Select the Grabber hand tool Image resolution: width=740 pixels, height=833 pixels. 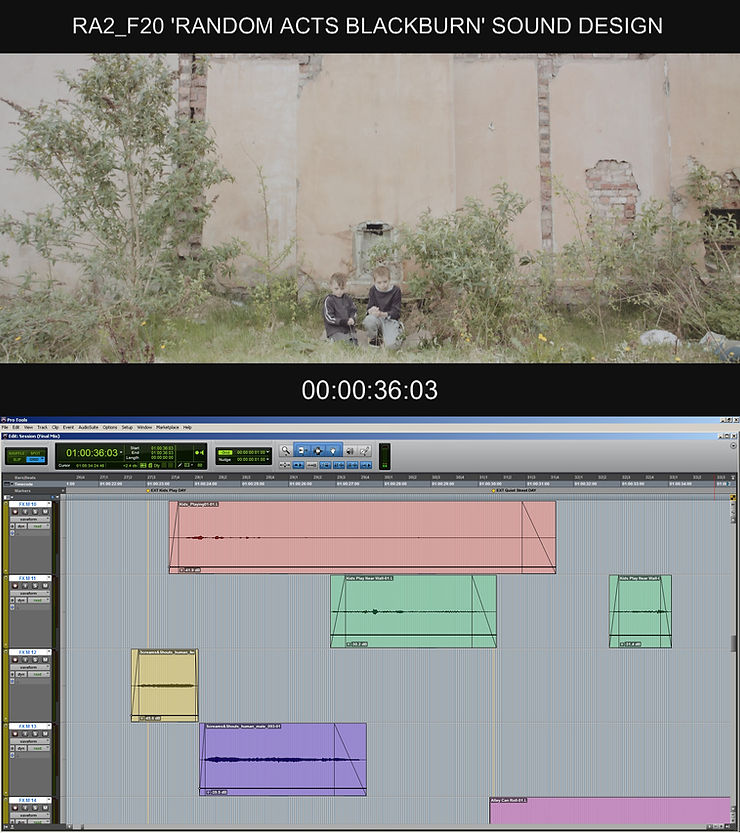[x=333, y=450]
